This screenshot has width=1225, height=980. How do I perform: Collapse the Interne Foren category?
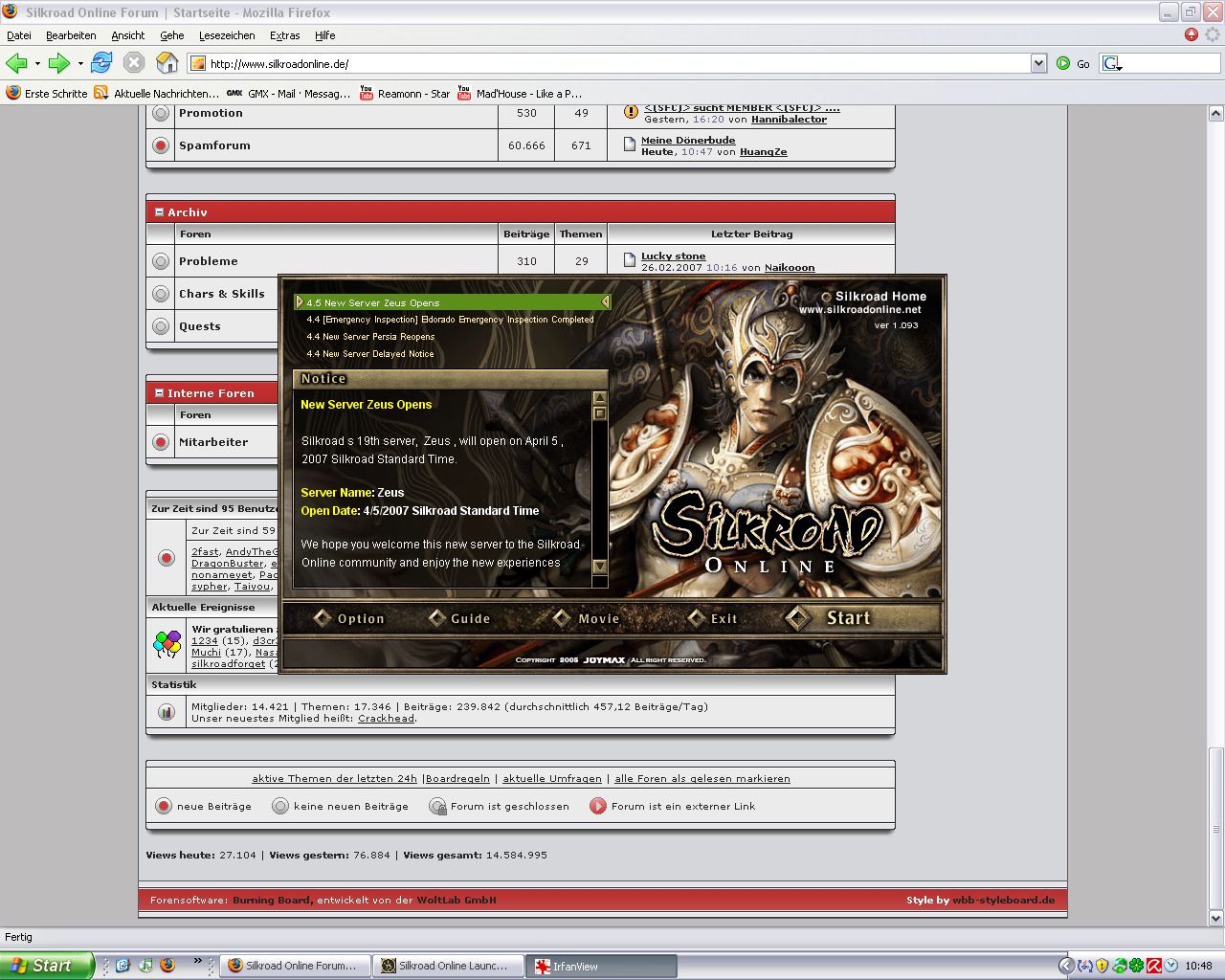point(159,393)
